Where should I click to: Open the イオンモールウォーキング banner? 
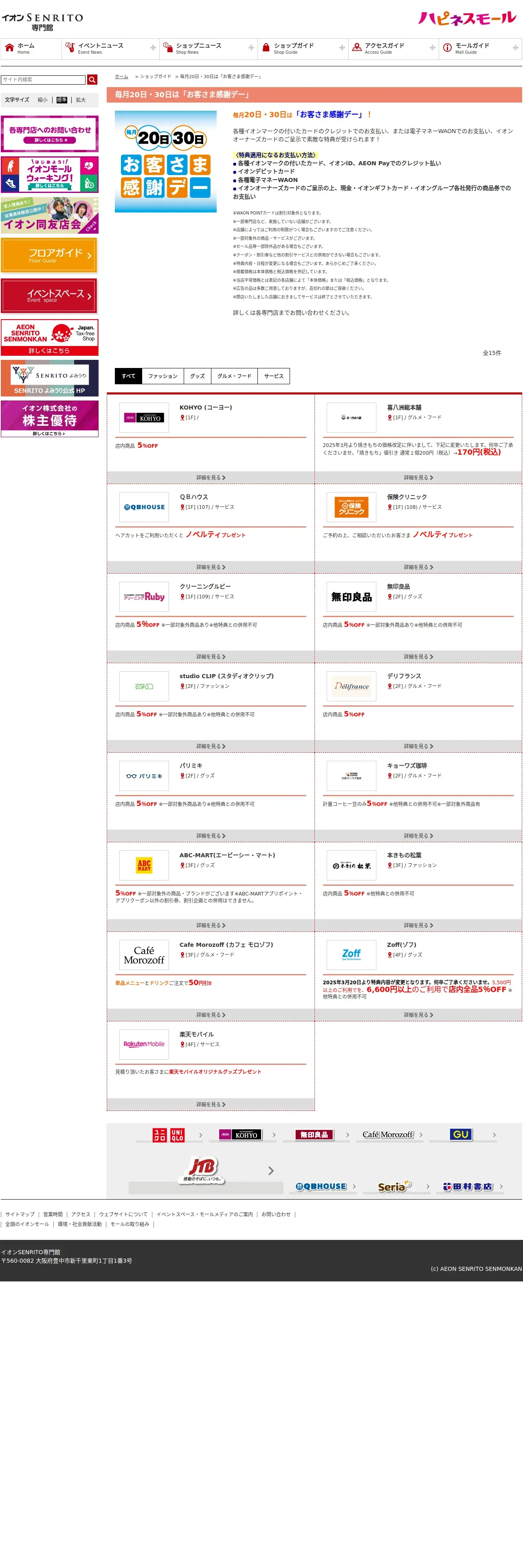click(49, 175)
